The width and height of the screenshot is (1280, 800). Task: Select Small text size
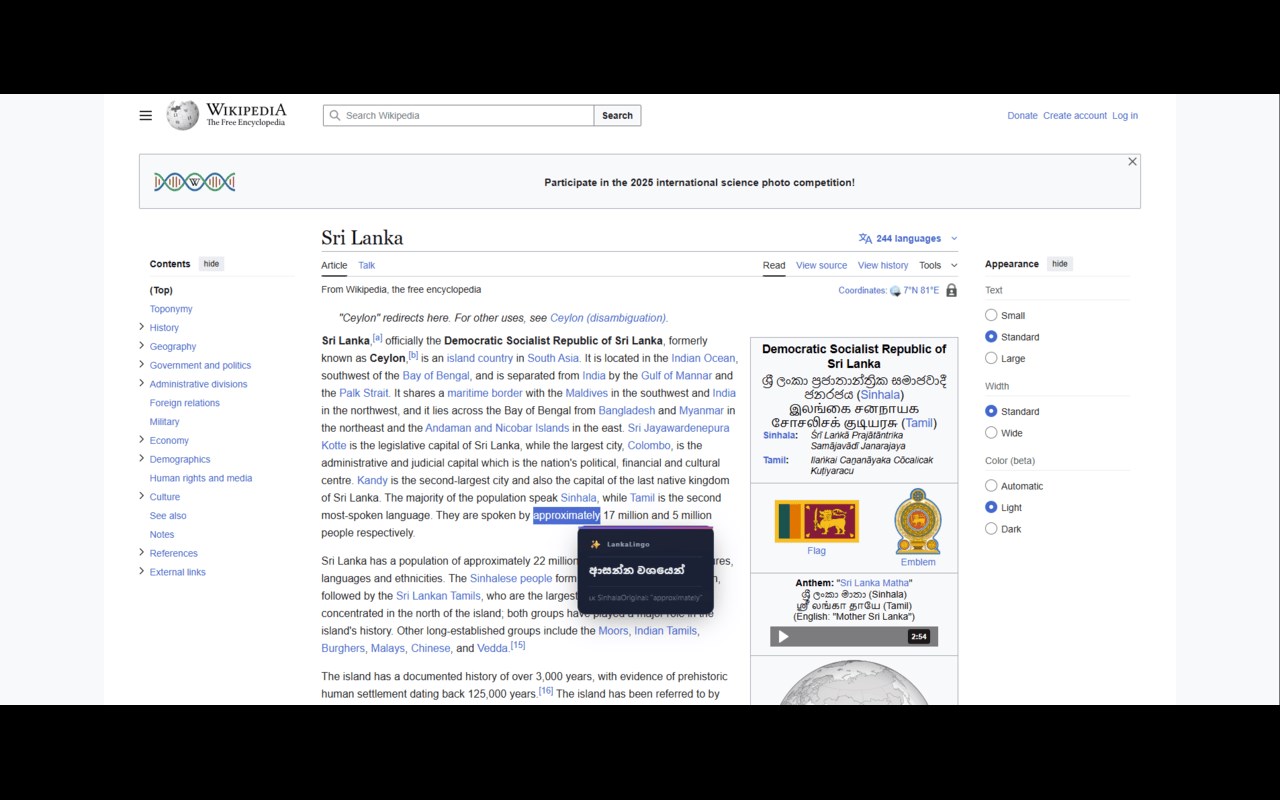(x=991, y=315)
